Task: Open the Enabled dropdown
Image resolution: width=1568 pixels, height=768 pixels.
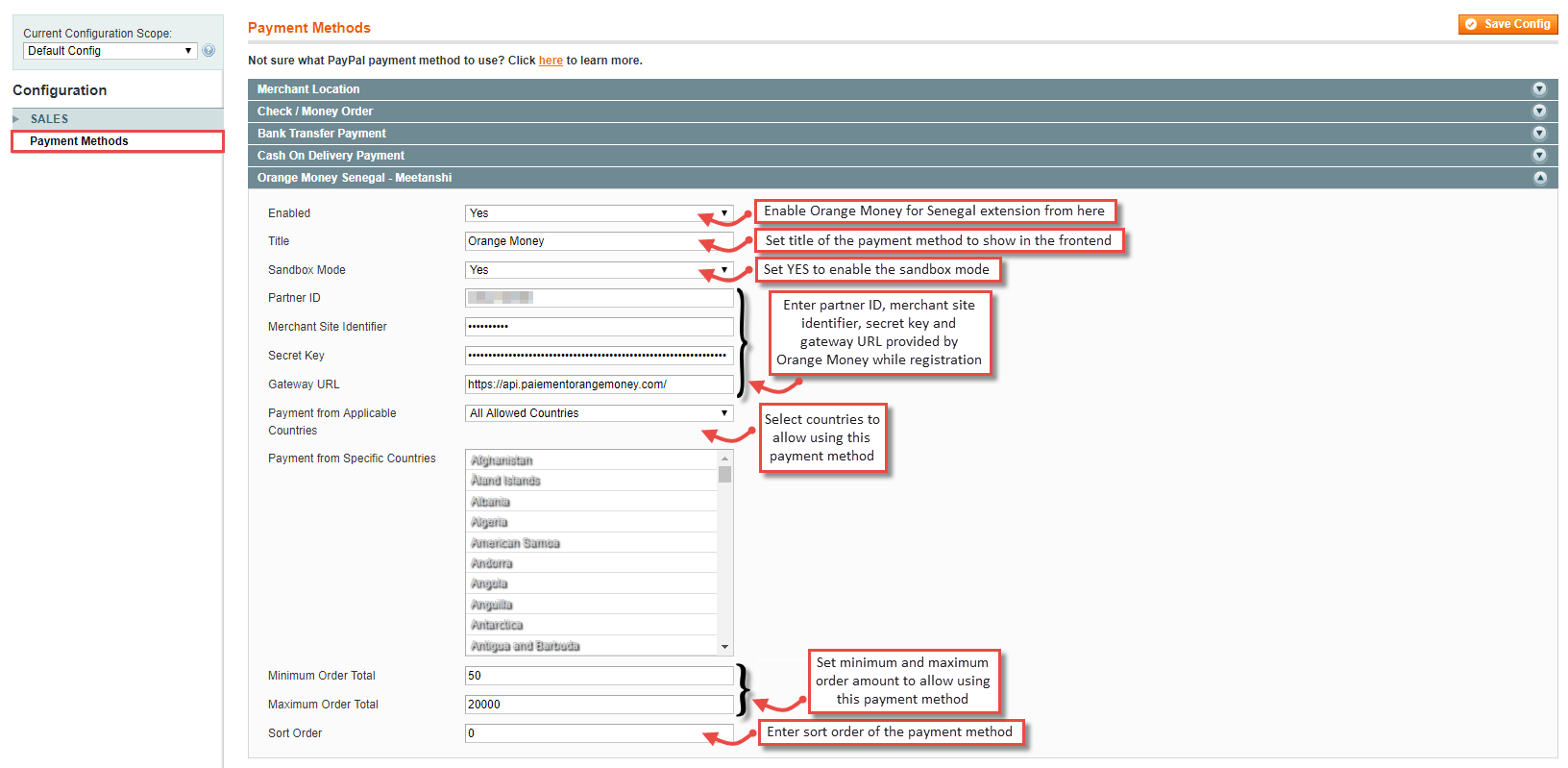Action: coord(600,213)
